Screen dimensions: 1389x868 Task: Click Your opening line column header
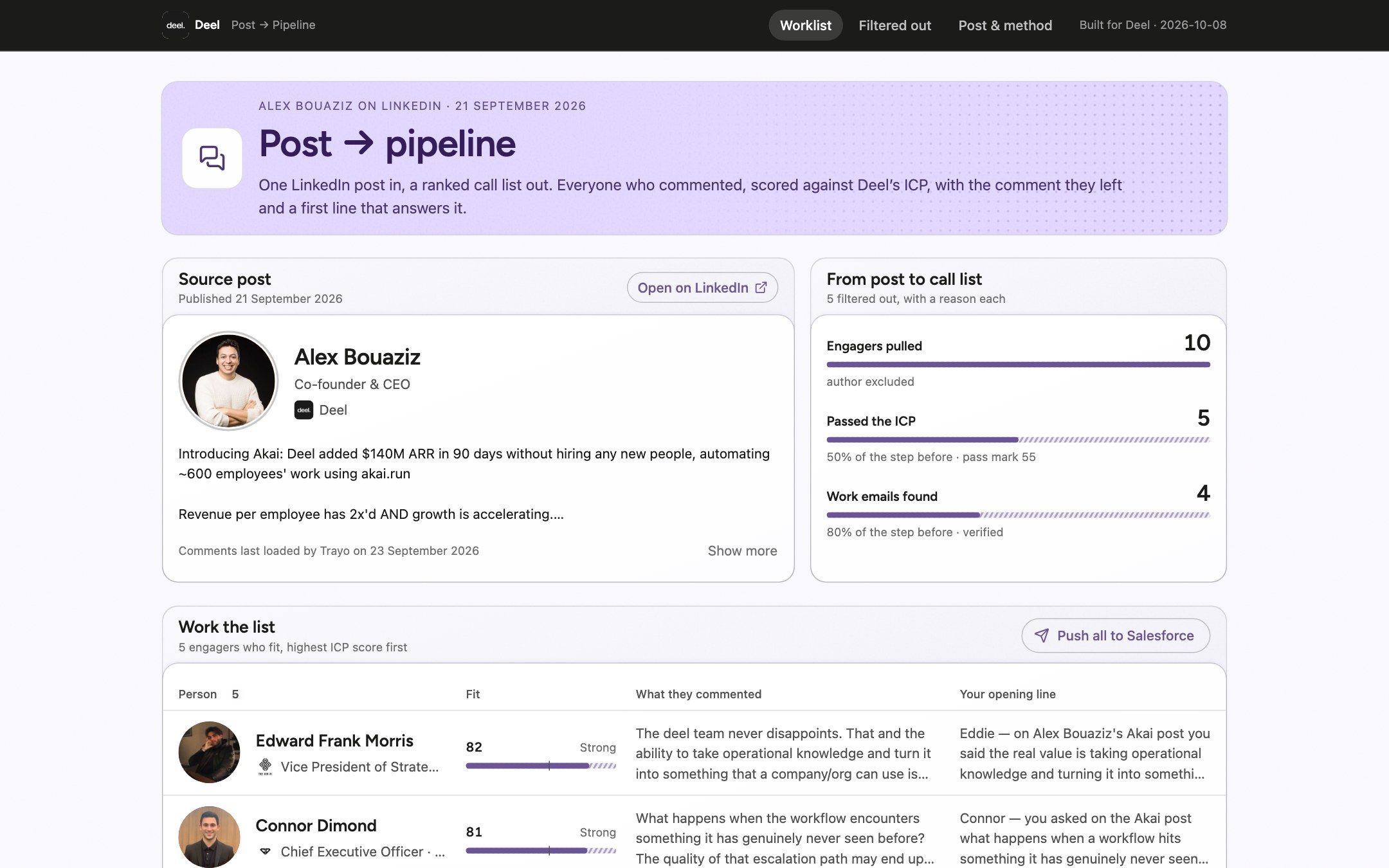point(1008,694)
